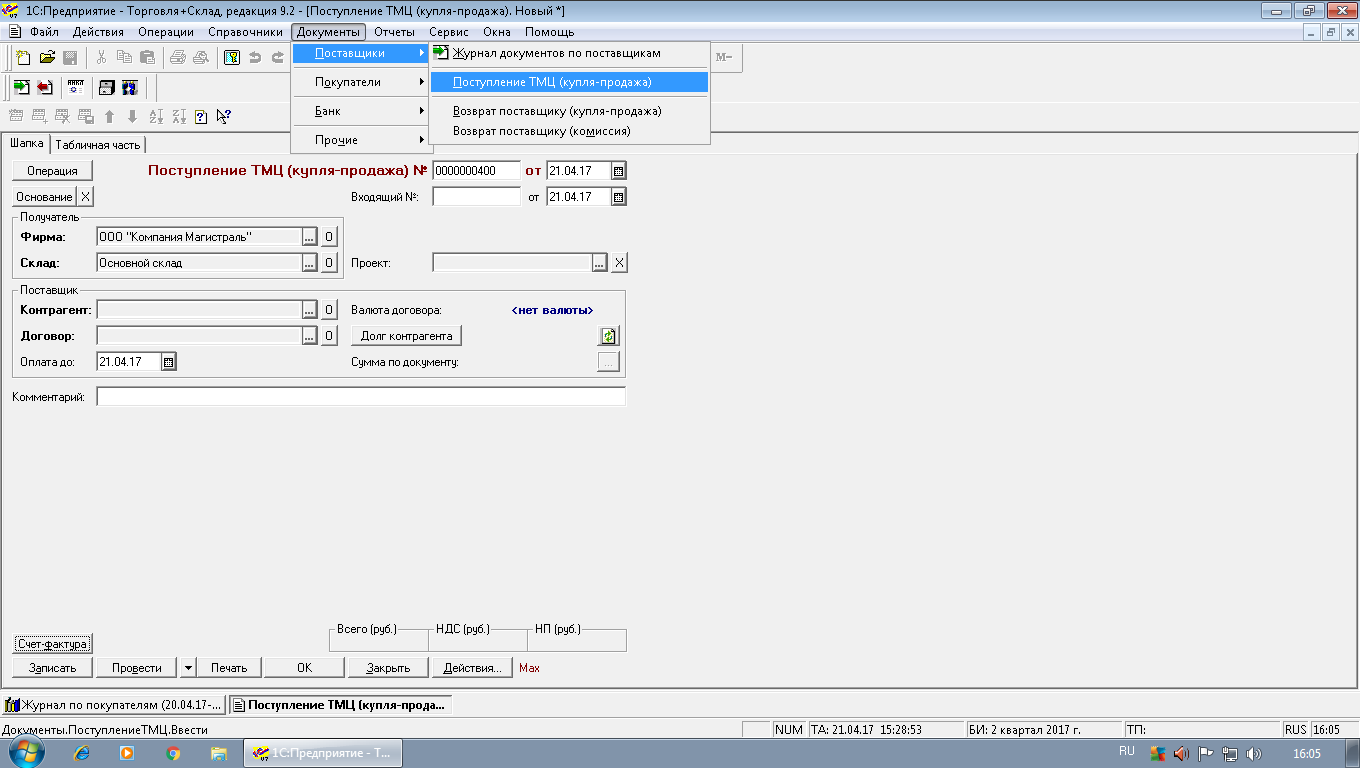1360x772 pixels.
Task: Click the green refresh icon near currency
Action: point(609,336)
